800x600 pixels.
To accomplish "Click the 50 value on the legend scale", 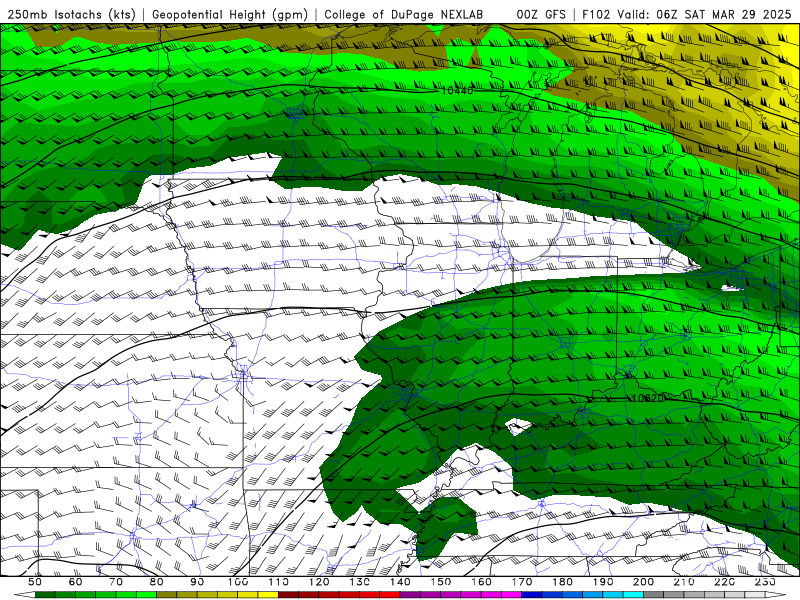I will [x=35, y=582].
